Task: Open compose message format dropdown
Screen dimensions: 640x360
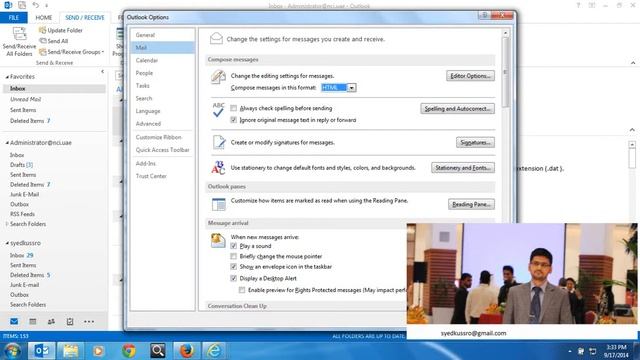Action: tap(351, 88)
